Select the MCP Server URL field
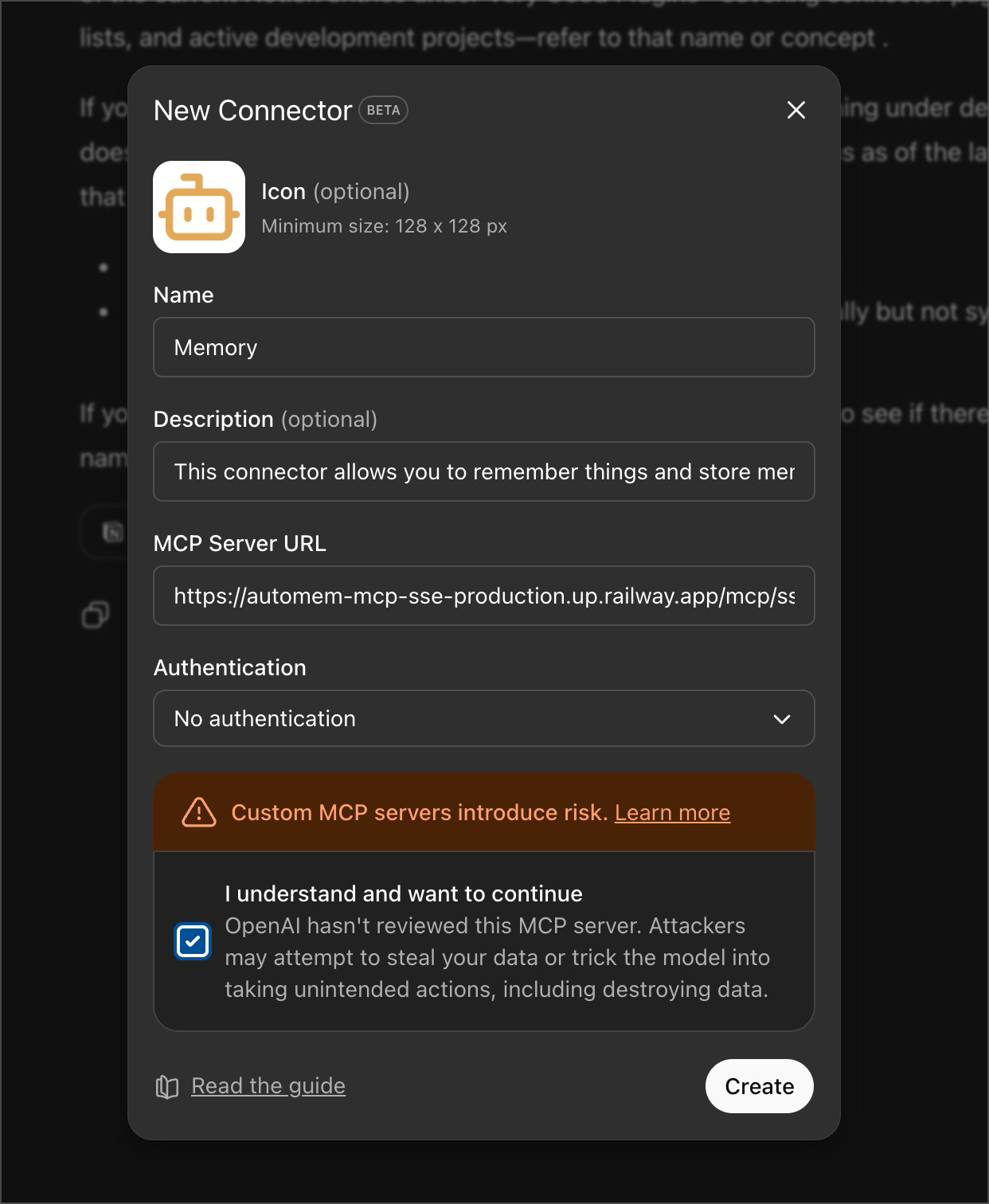Screen dimensions: 989x1204 pyautogui.click(x=483, y=596)
